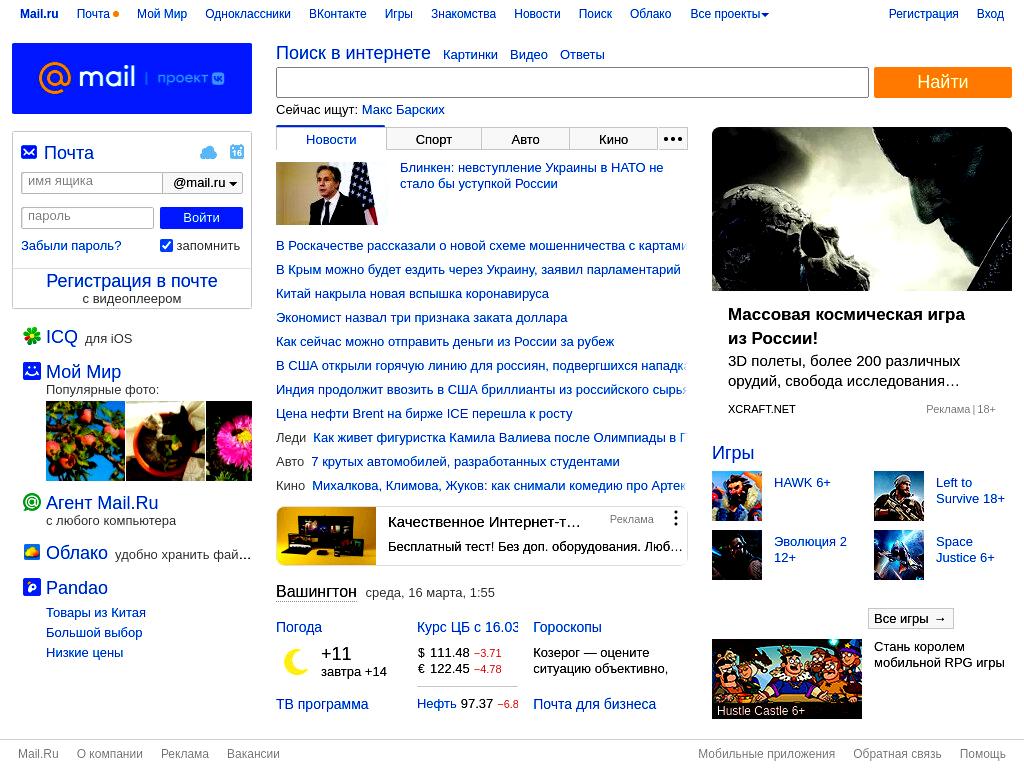
Task: Open the calendar icon in Почта panel
Action: 236,152
